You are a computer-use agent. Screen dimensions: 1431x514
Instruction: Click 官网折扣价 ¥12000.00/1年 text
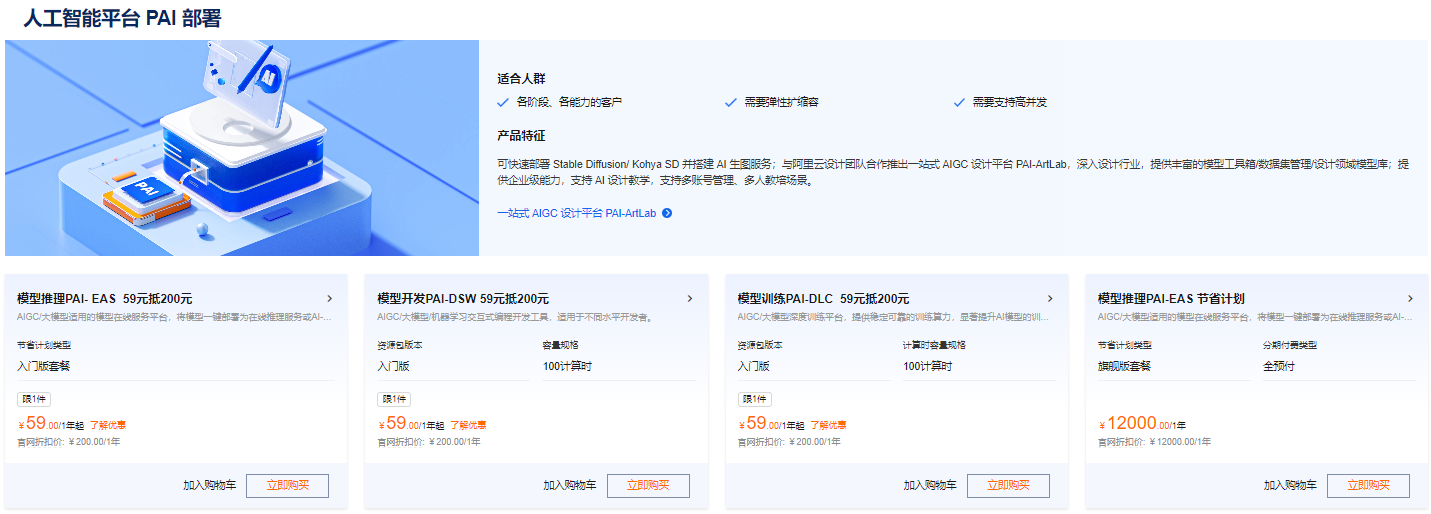(1154, 441)
